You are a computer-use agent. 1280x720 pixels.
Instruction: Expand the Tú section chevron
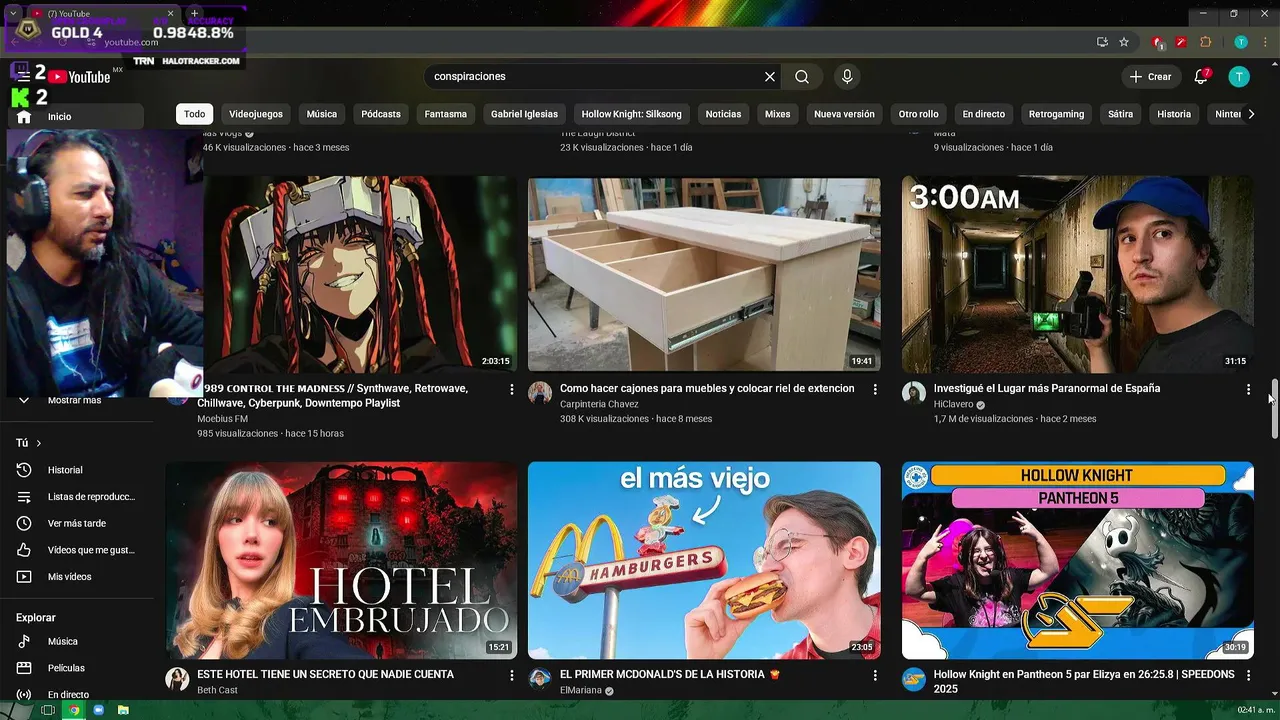coord(39,443)
